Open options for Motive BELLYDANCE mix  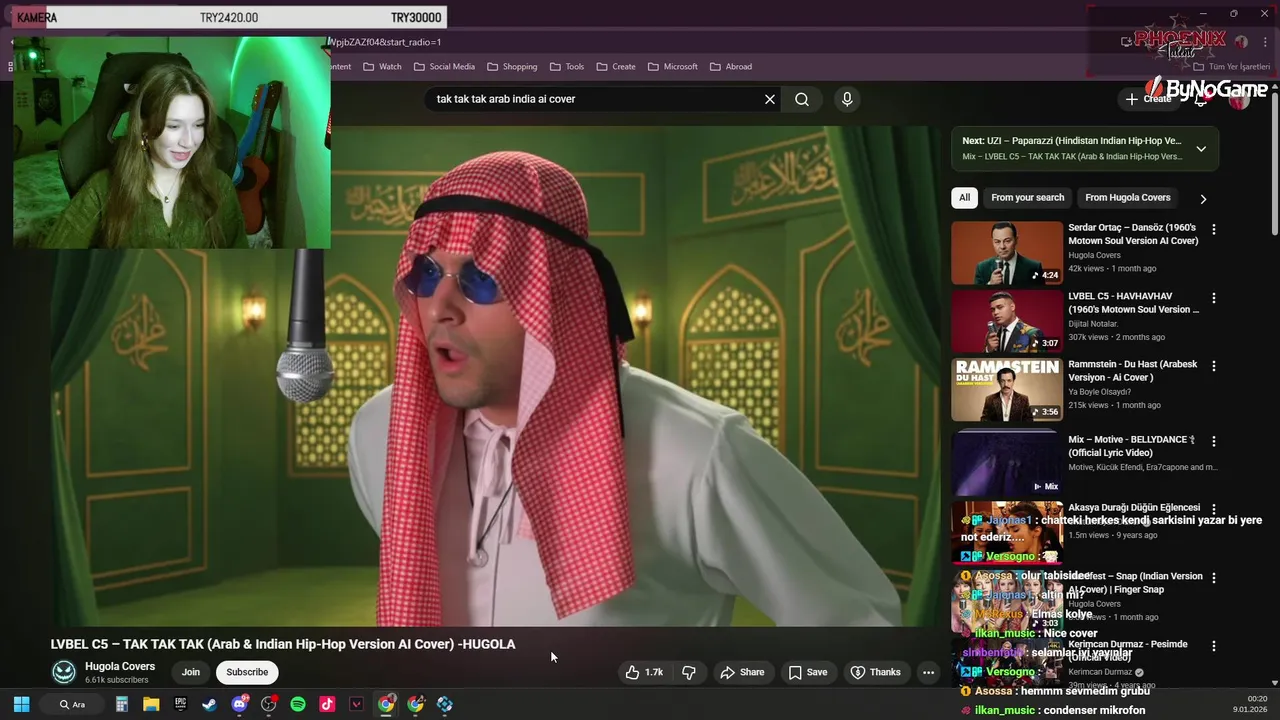pyautogui.click(x=1214, y=441)
